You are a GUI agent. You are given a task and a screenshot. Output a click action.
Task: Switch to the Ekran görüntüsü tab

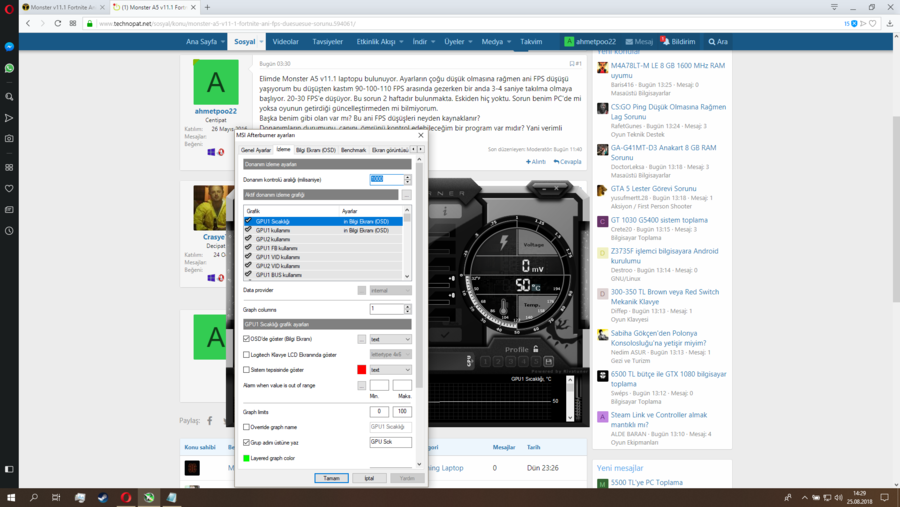pyautogui.click(x=390, y=150)
